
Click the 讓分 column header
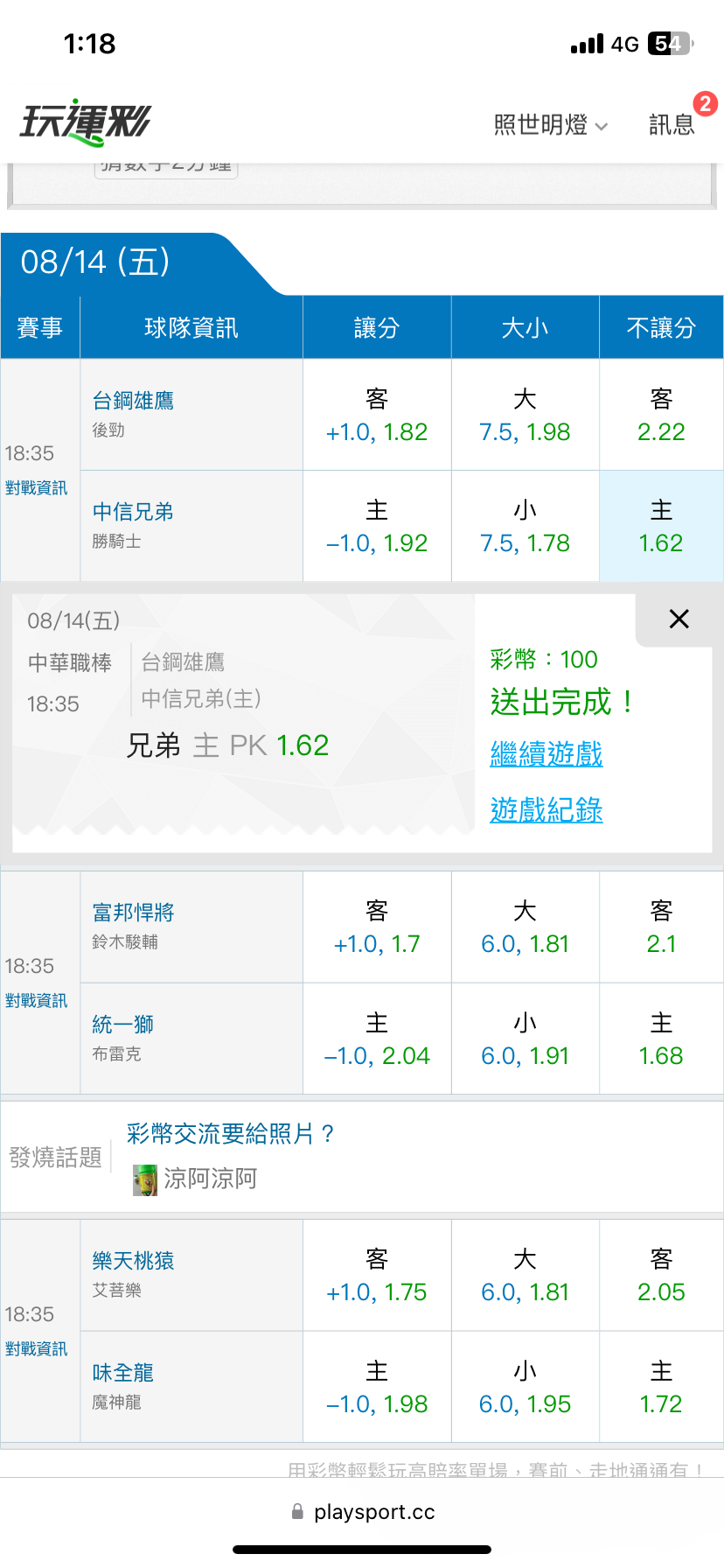(x=377, y=328)
